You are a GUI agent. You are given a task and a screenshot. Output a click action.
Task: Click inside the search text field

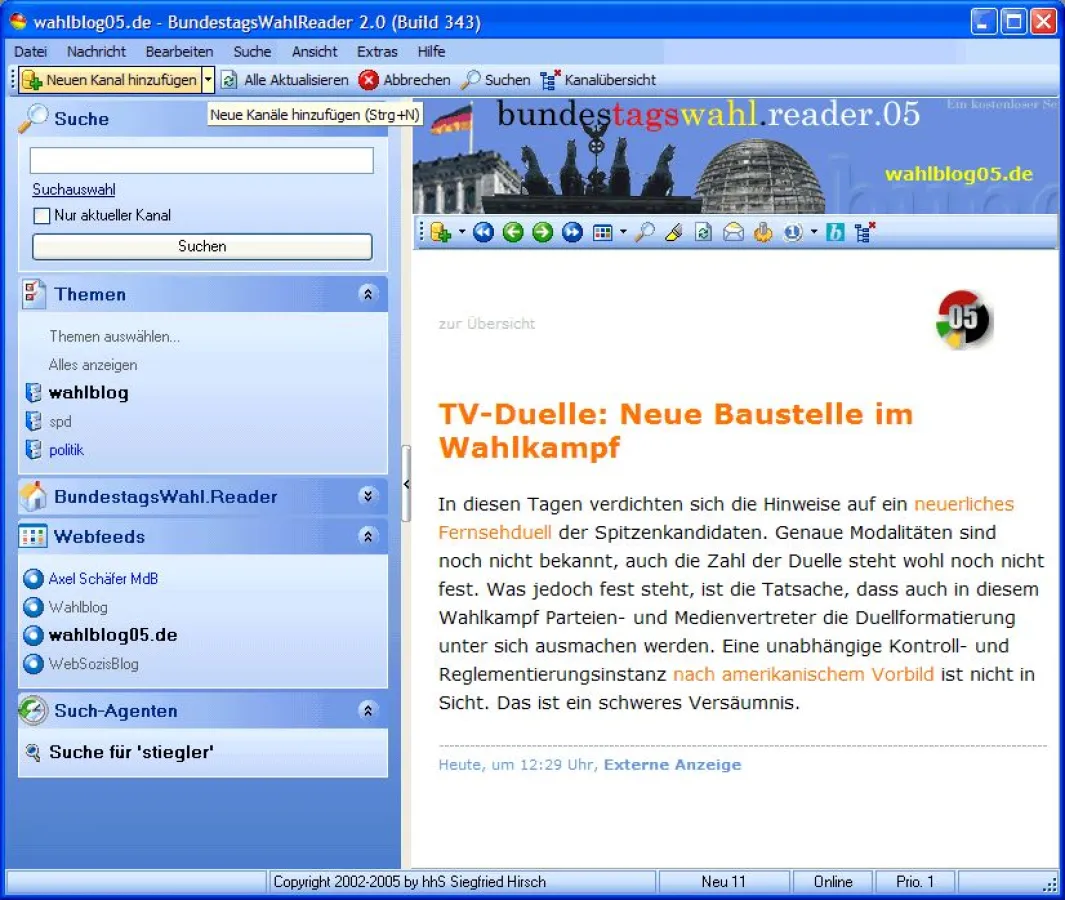201,160
